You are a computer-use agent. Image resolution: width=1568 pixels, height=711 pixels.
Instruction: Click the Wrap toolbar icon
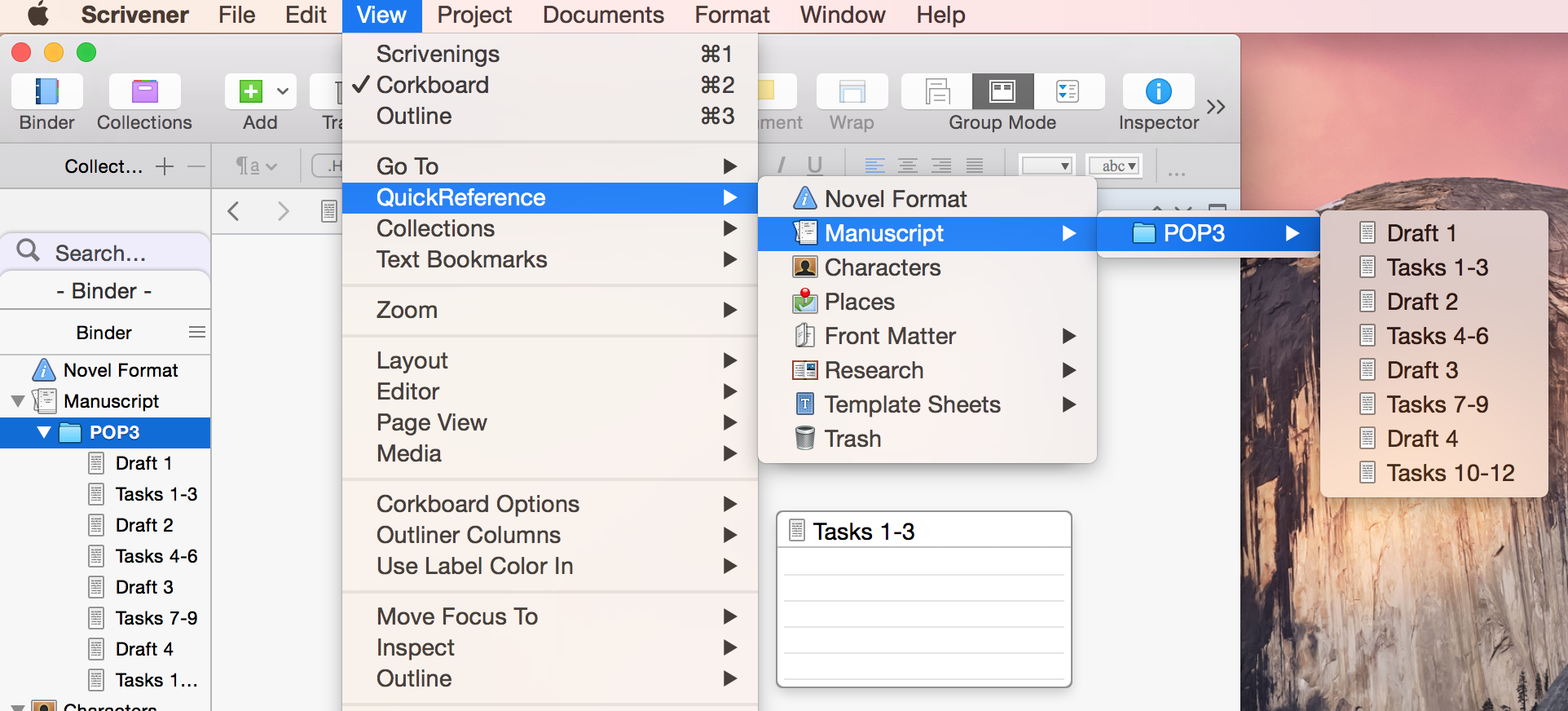pos(852,91)
